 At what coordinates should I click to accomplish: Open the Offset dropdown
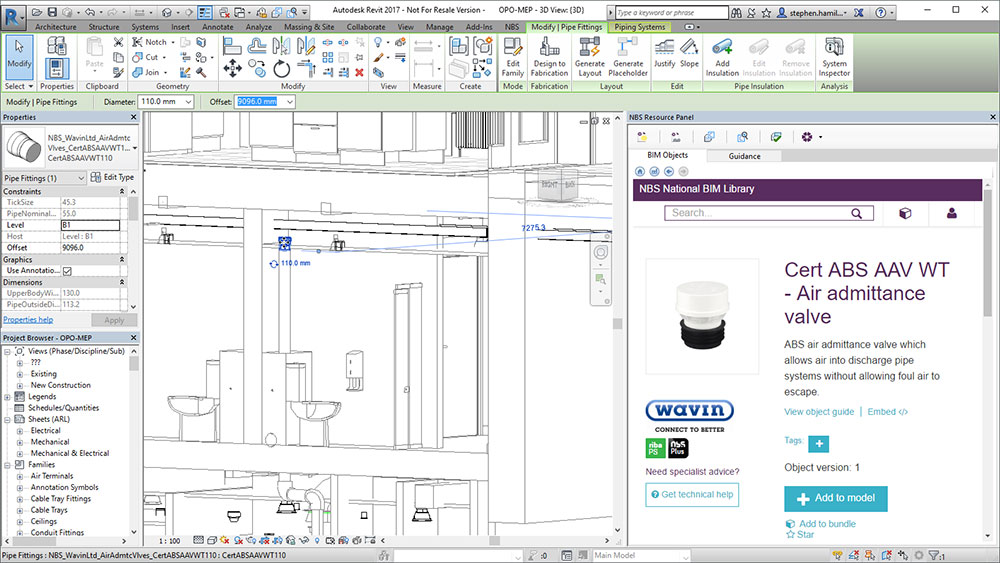[290, 102]
